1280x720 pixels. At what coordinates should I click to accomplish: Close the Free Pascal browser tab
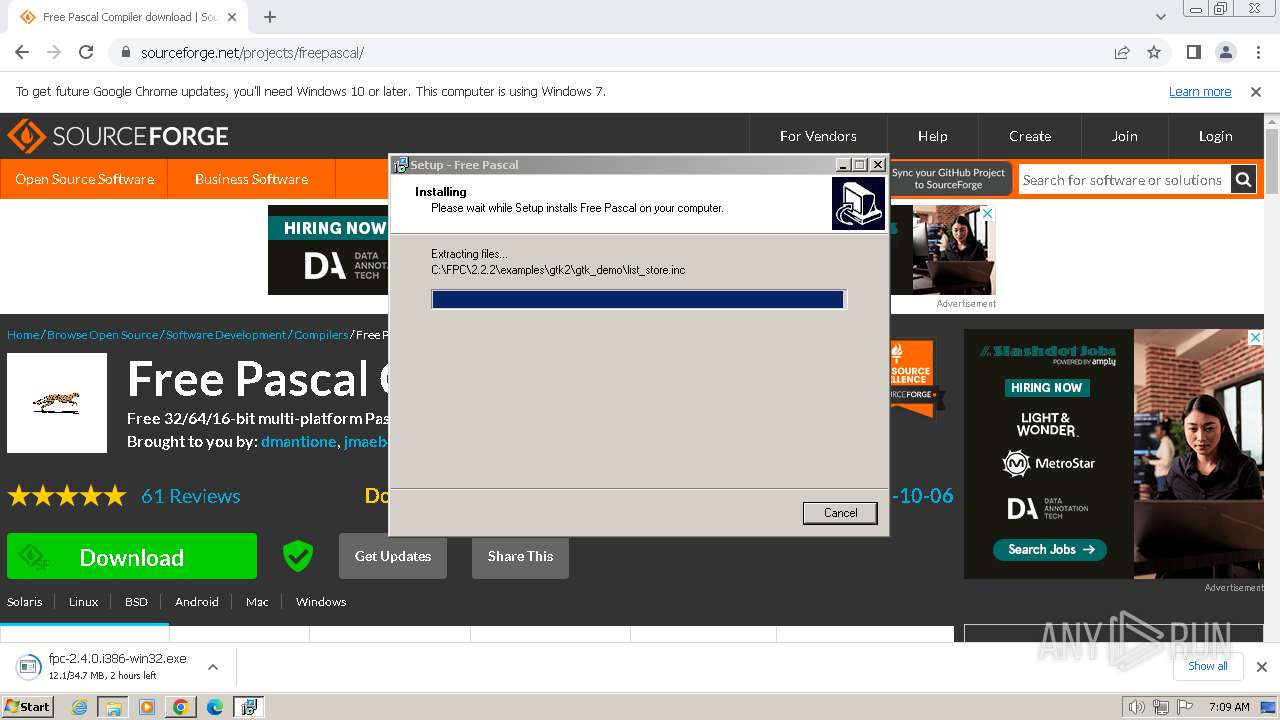[232, 17]
